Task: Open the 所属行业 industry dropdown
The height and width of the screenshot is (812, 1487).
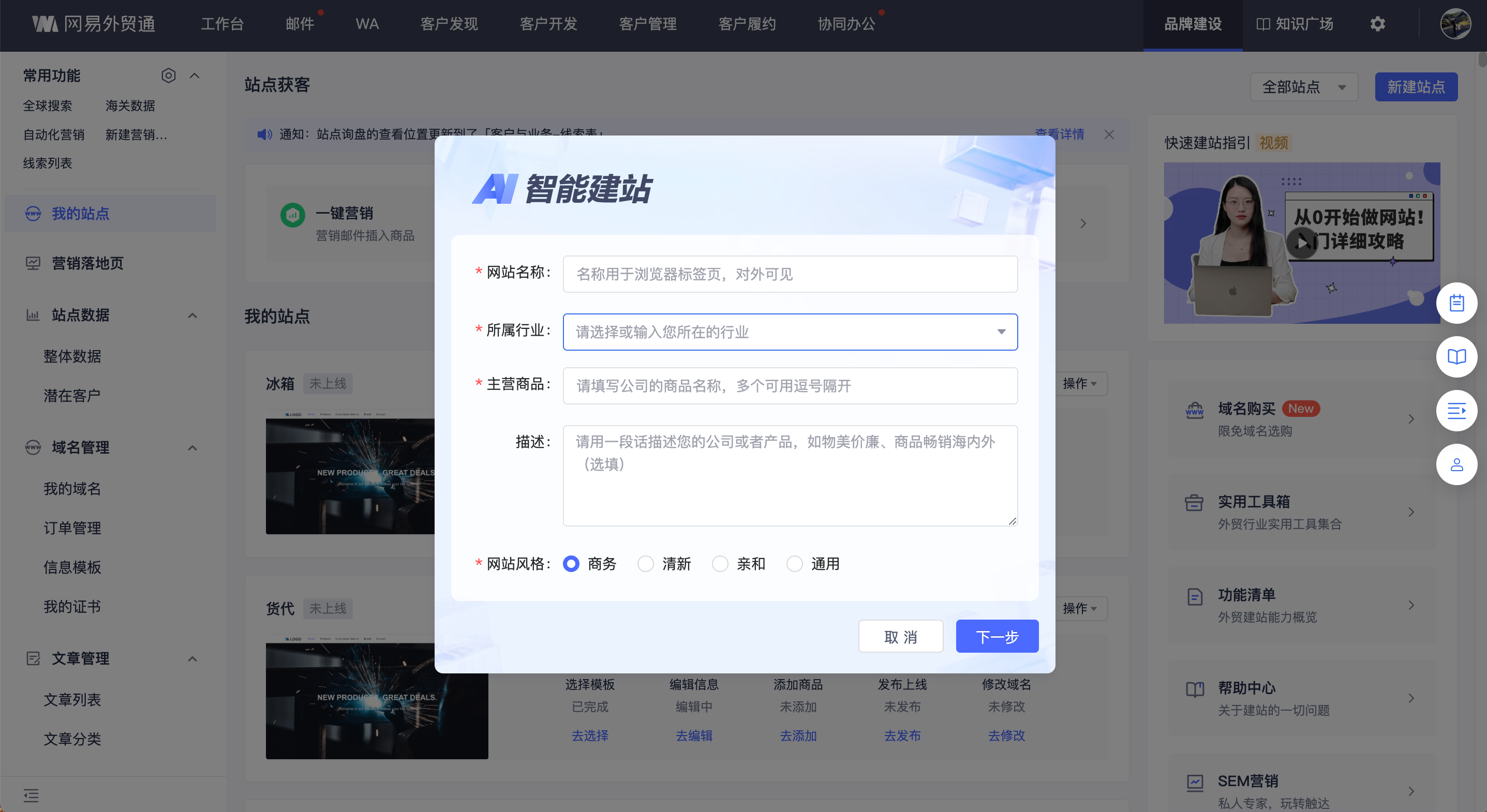Action: point(790,332)
